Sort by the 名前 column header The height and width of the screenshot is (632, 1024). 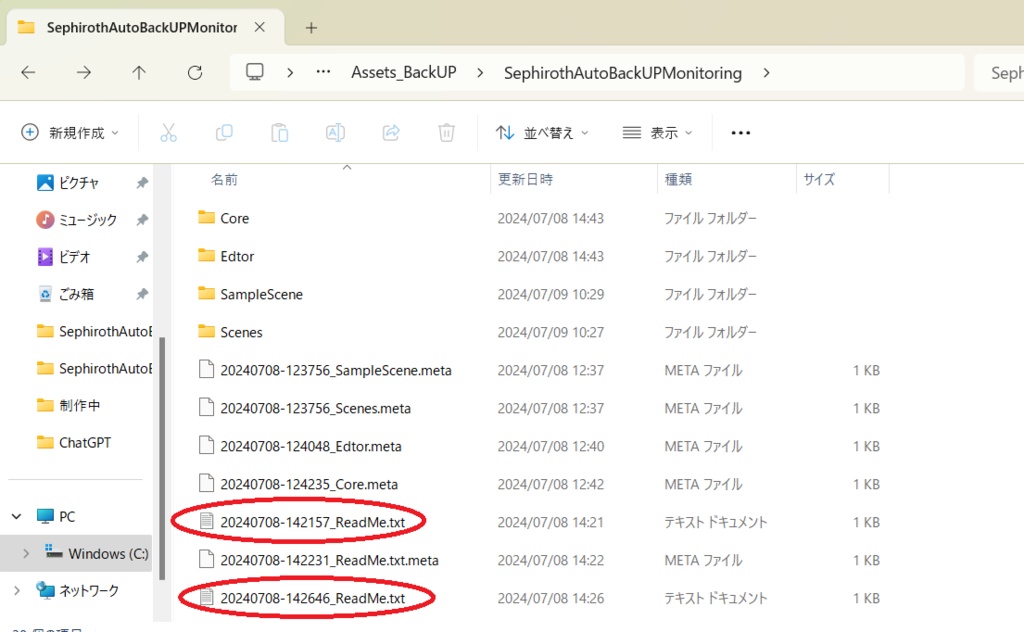coord(224,180)
